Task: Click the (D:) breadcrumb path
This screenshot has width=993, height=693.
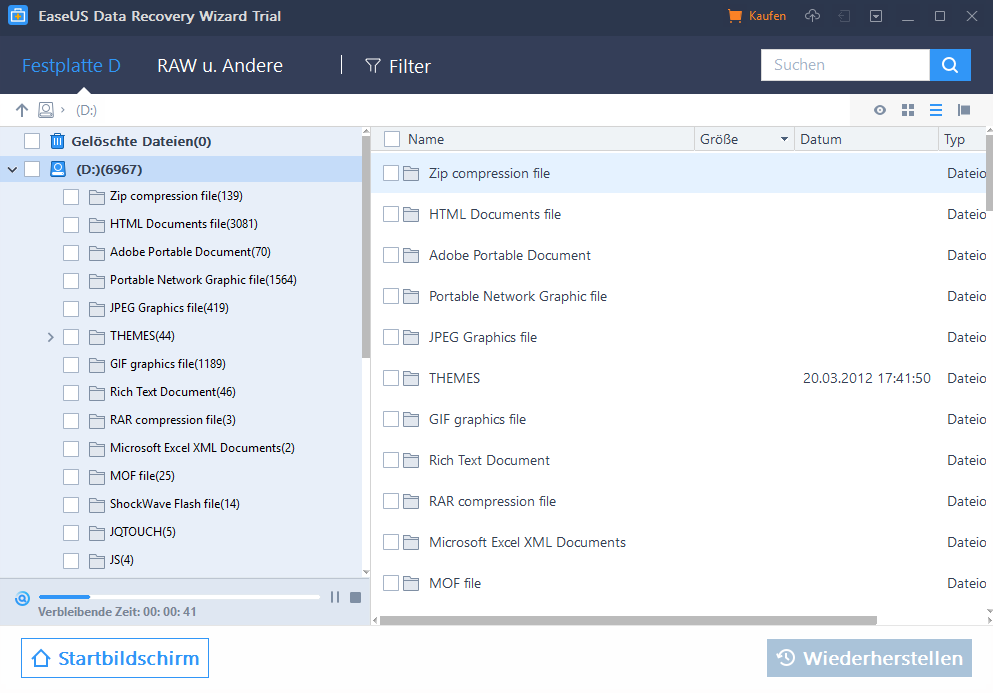Action: tap(86, 110)
